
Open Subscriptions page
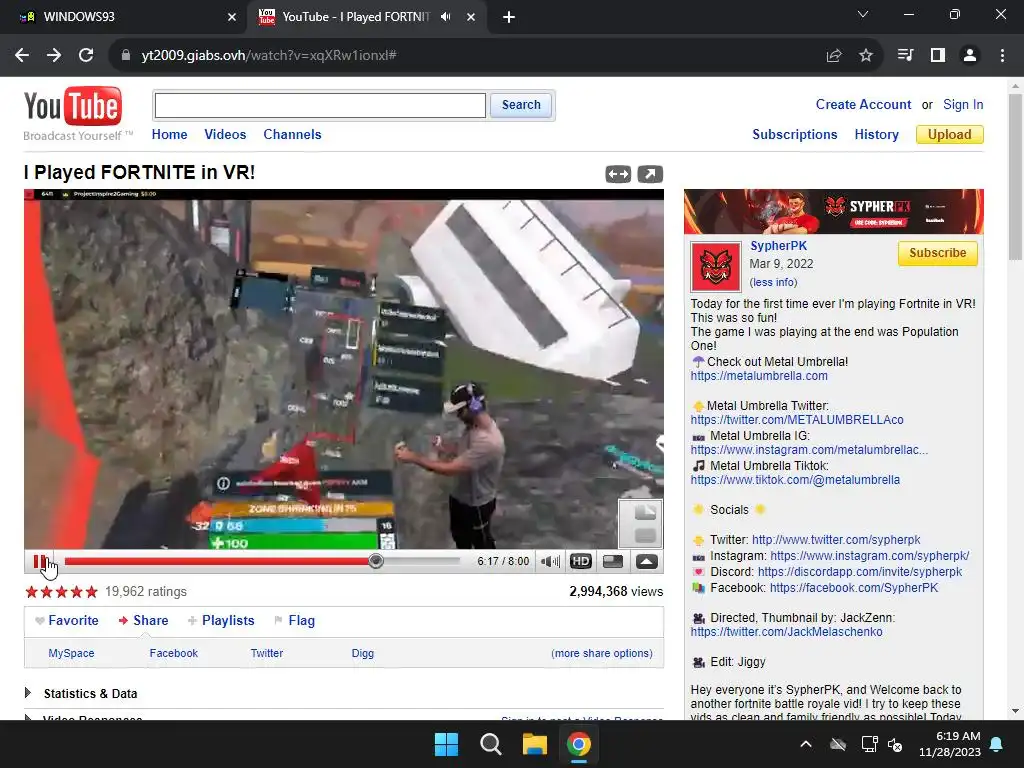click(x=795, y=135)
